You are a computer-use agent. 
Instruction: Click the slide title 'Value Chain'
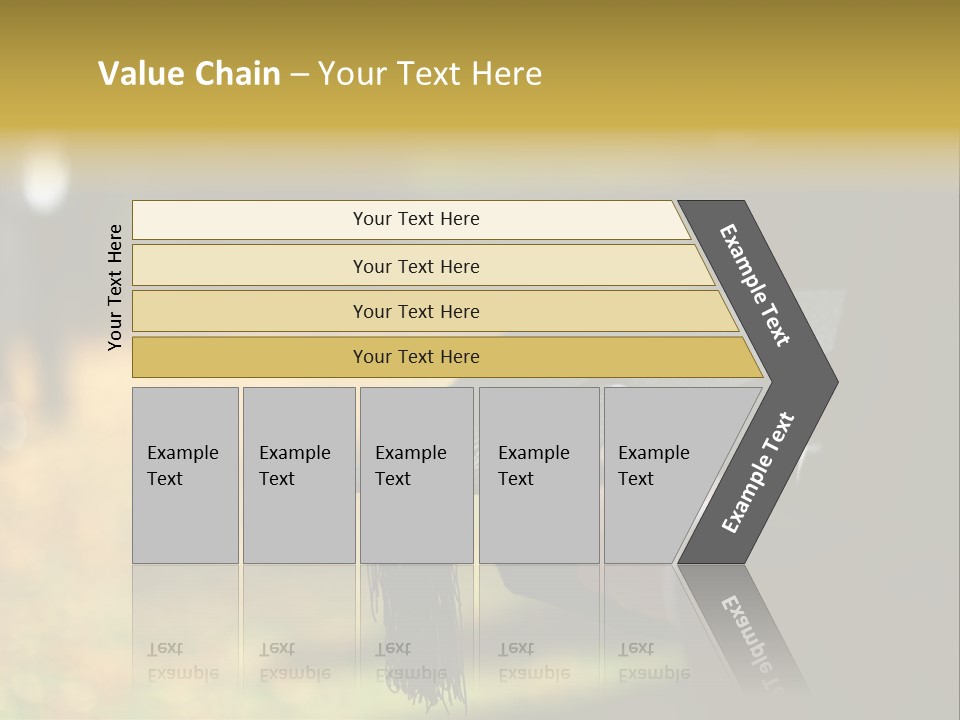point(190,74)
